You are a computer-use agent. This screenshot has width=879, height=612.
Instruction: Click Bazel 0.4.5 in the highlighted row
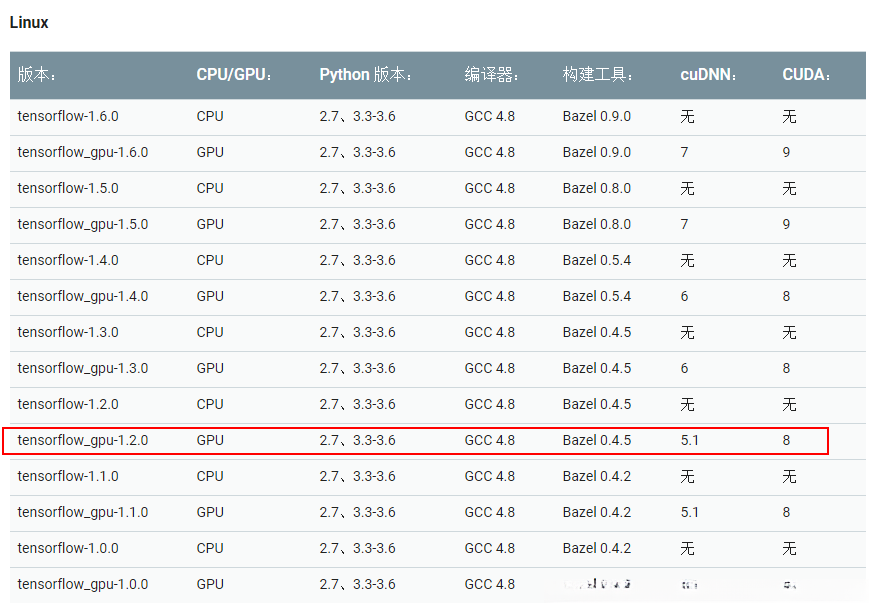click(x=597, y=440)
